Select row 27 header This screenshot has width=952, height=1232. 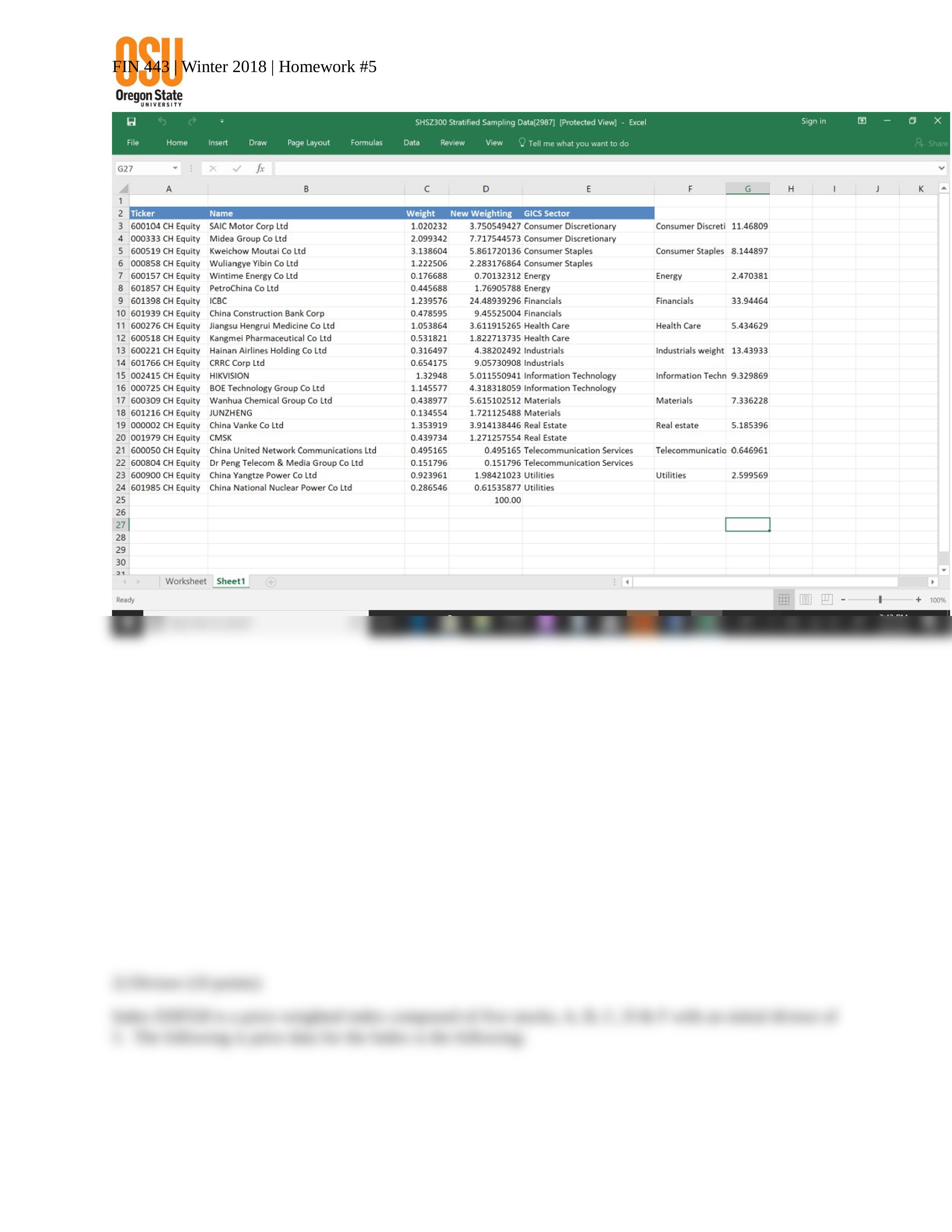click(121, 525)
